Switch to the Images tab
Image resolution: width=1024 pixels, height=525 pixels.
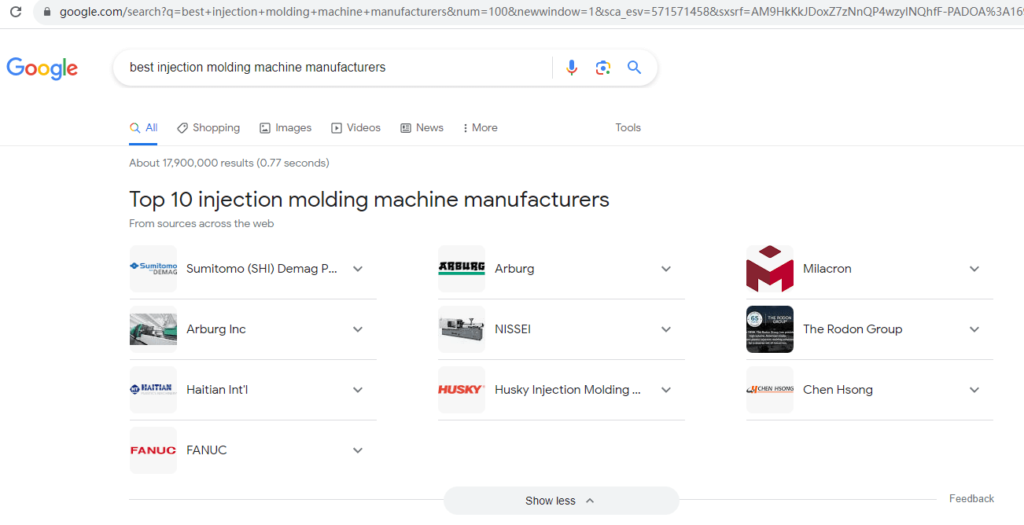pyautogui.click(x=285, y=128)
